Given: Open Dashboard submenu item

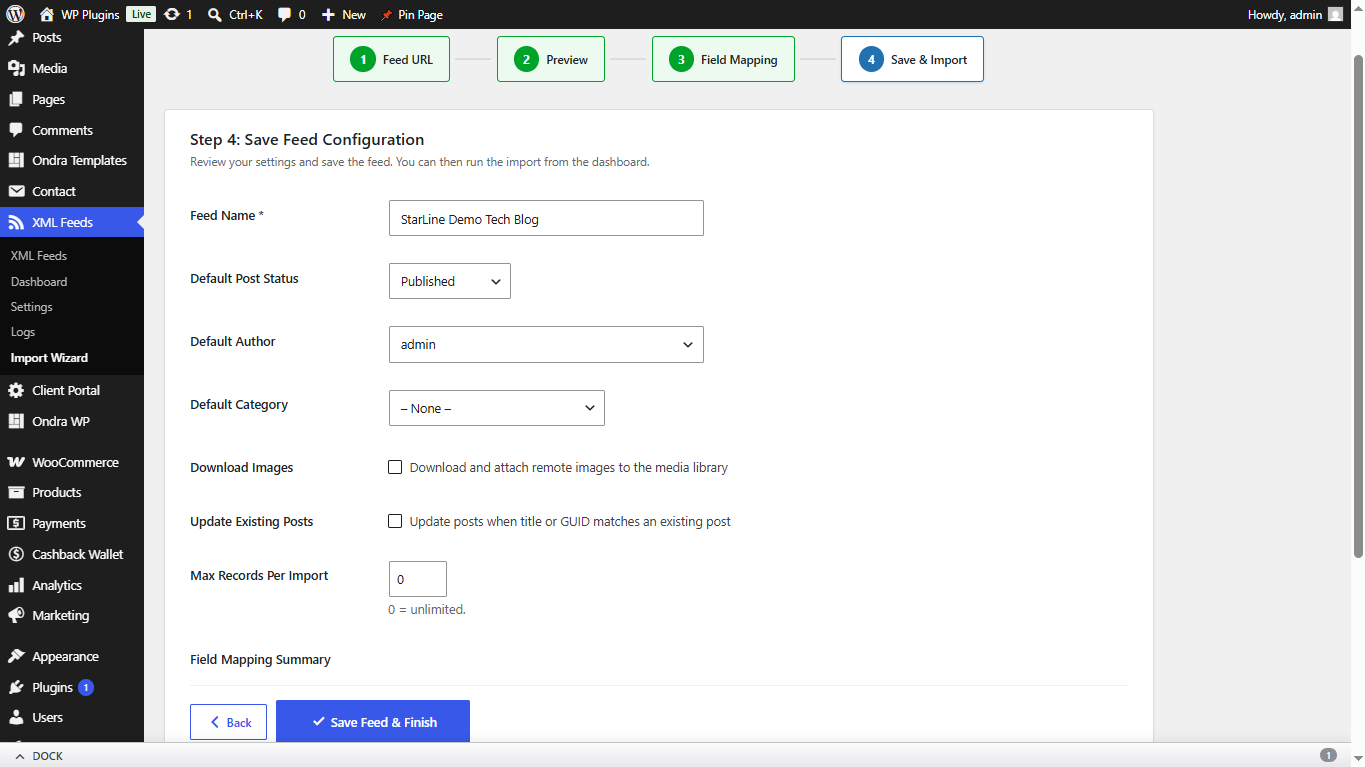Looking at the screenshot, I should pyautogui.click(x=39, y=282).
